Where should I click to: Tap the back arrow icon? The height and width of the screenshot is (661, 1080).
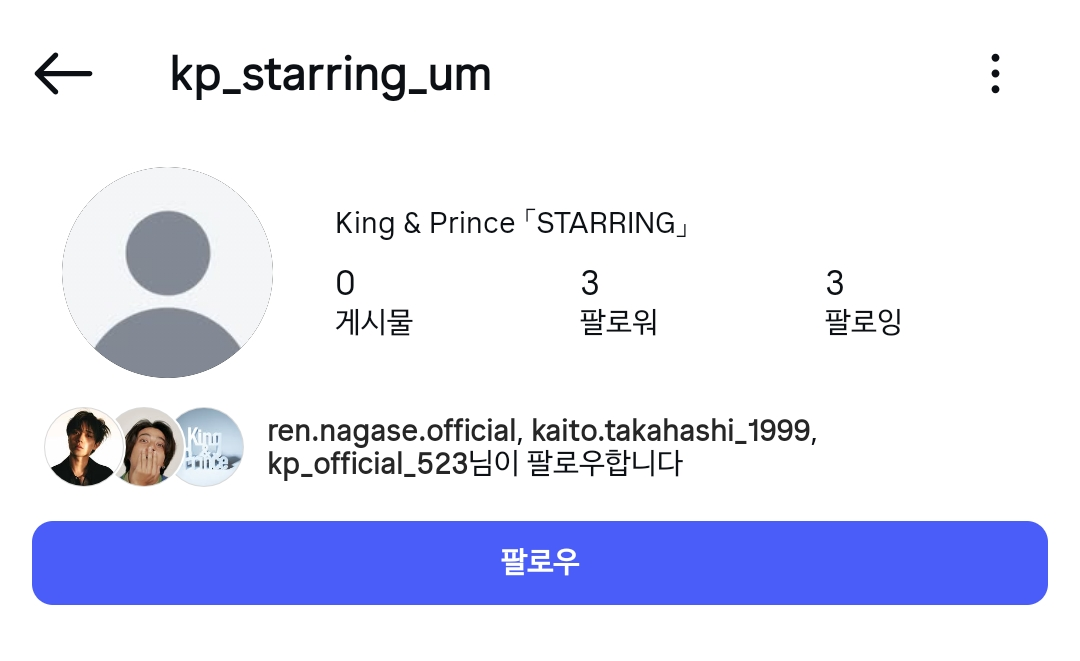click(x=63, y=74)
